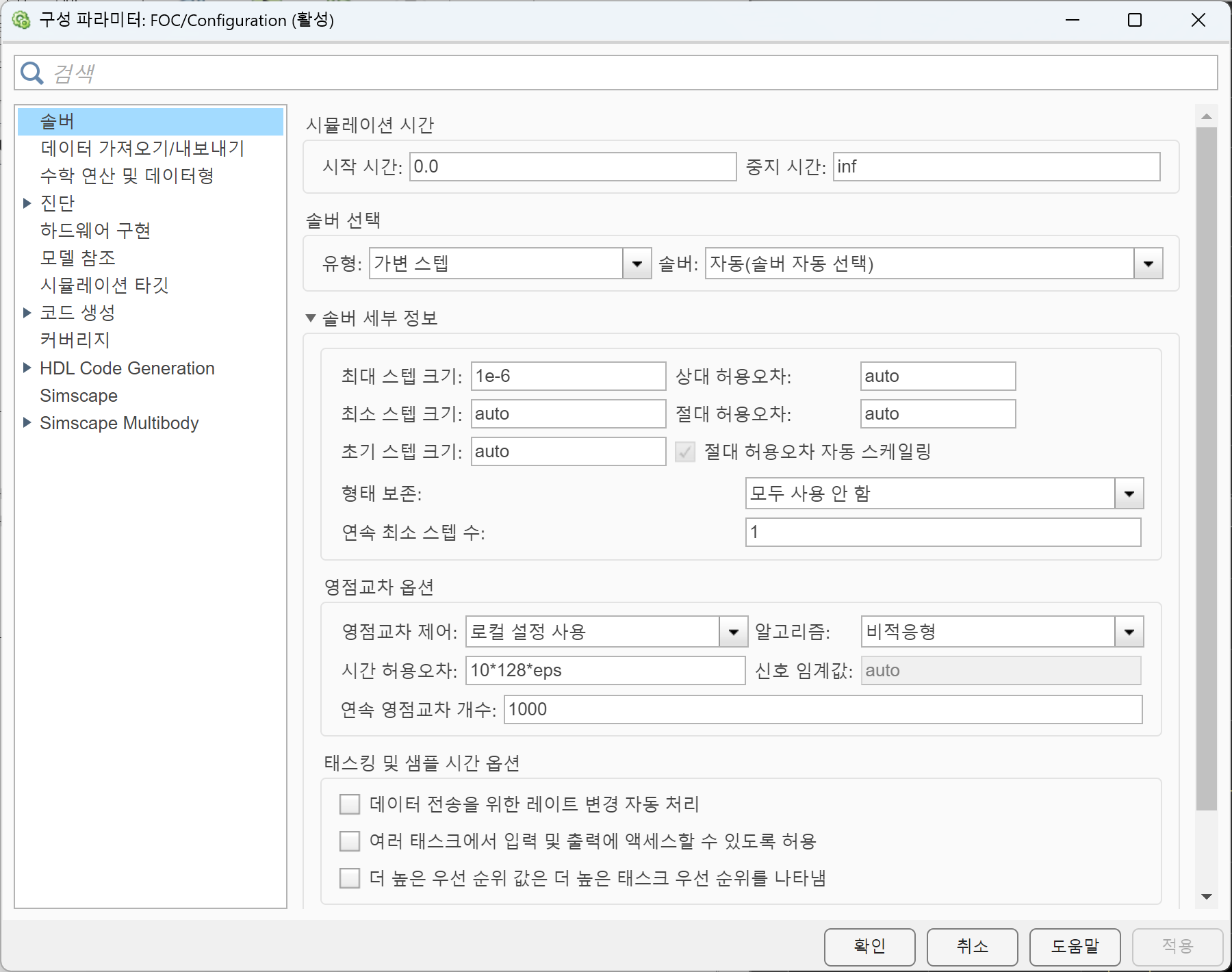Click the search magnifier icon
This screenshot has width=1232, height=972.
point(32,73)
